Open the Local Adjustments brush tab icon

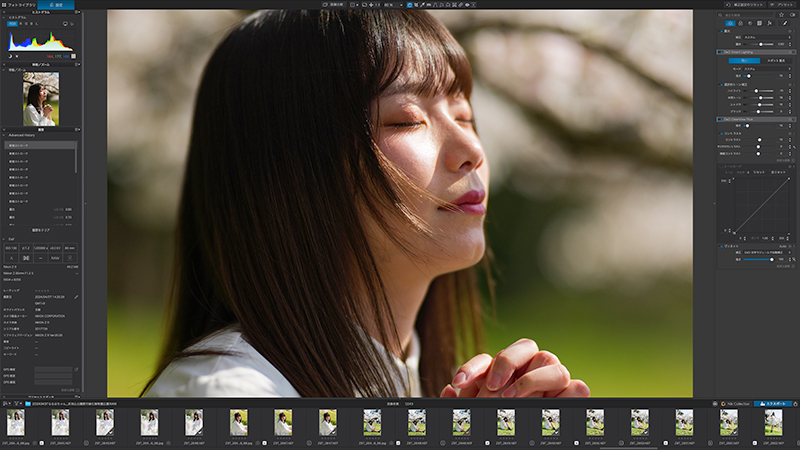point(785,23)
